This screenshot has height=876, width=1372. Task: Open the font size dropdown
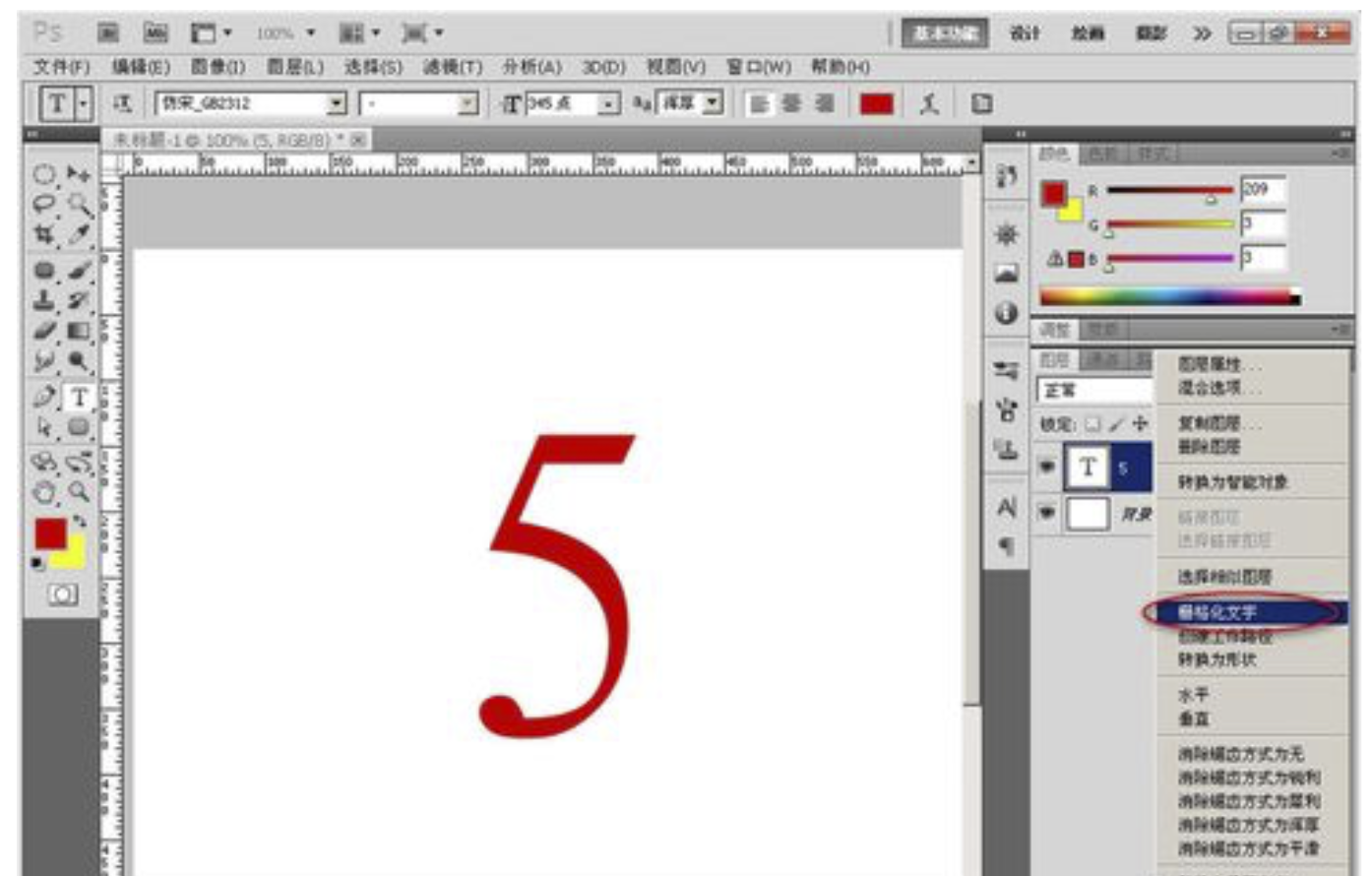coord(610,103)
